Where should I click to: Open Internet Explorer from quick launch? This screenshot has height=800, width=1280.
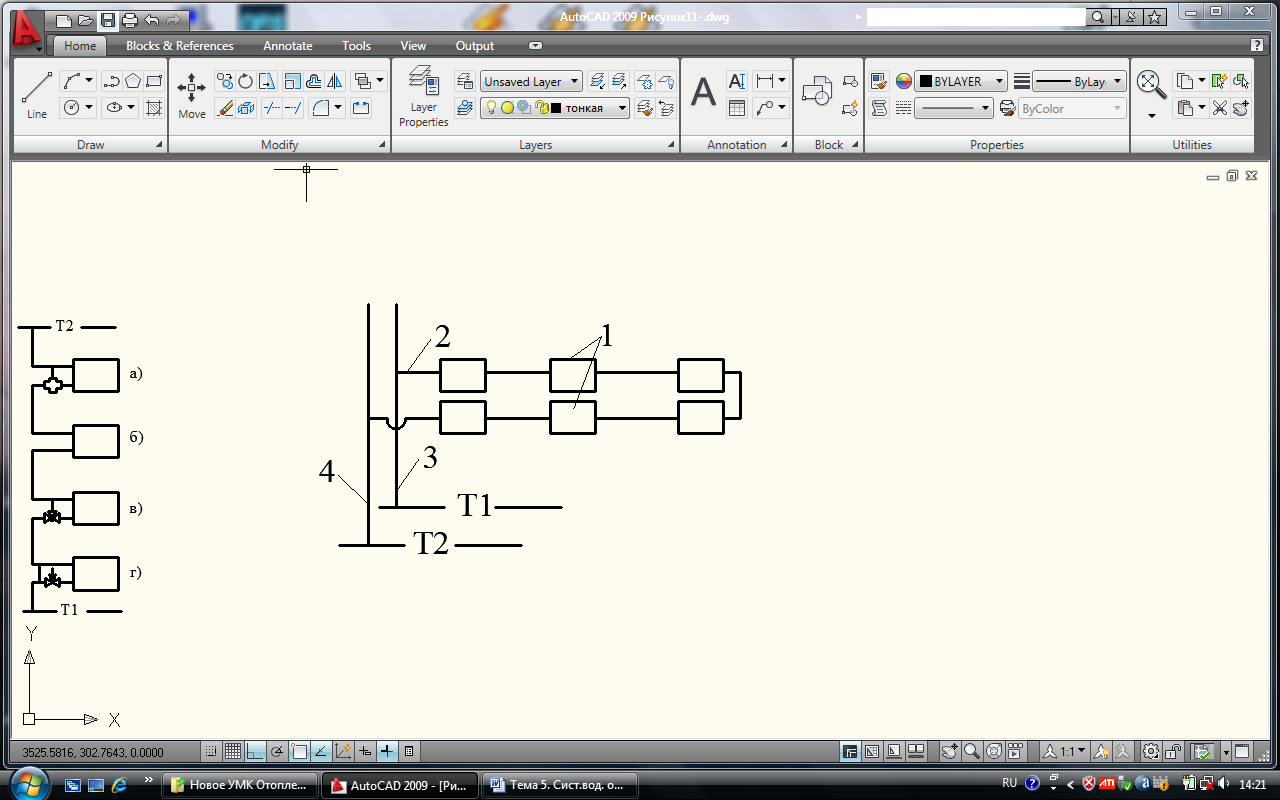(120, 784)
